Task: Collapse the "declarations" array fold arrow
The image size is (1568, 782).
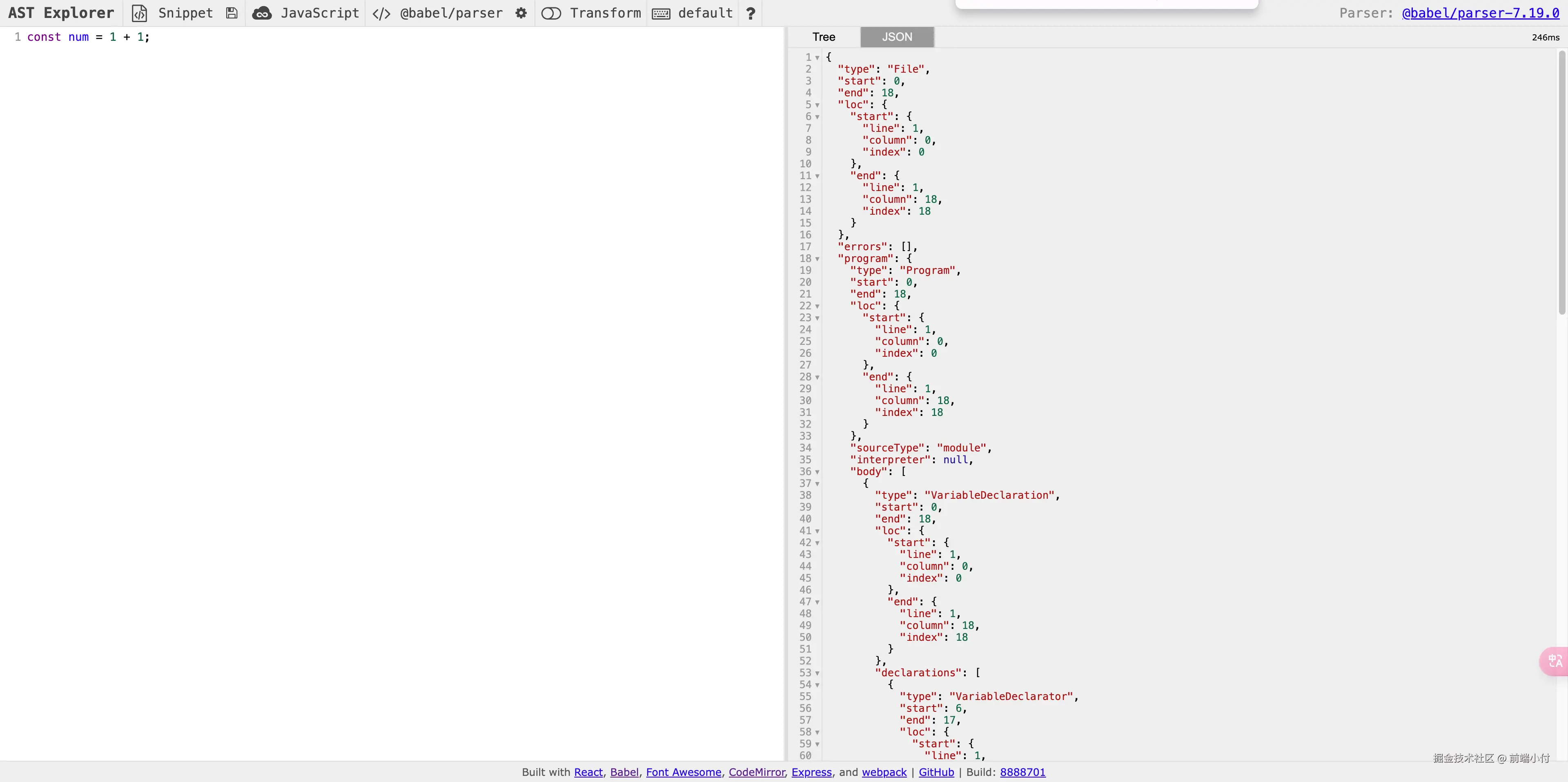Action: [817, 674]
